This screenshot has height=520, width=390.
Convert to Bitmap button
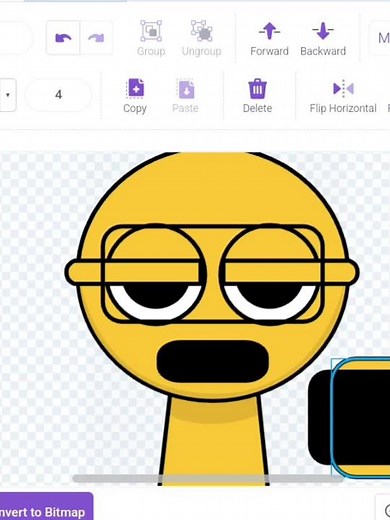(46, 507)
